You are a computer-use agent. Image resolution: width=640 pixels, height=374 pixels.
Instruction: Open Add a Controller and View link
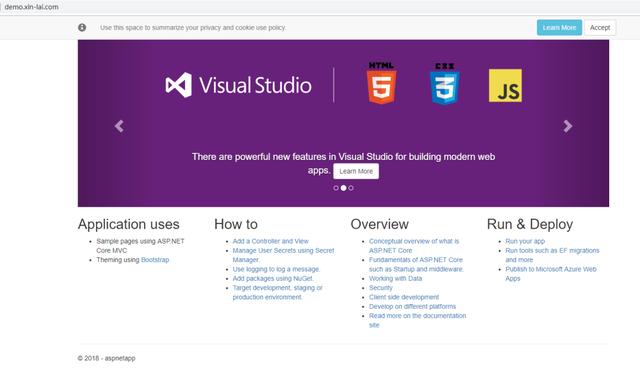click(x=271, y=241)
